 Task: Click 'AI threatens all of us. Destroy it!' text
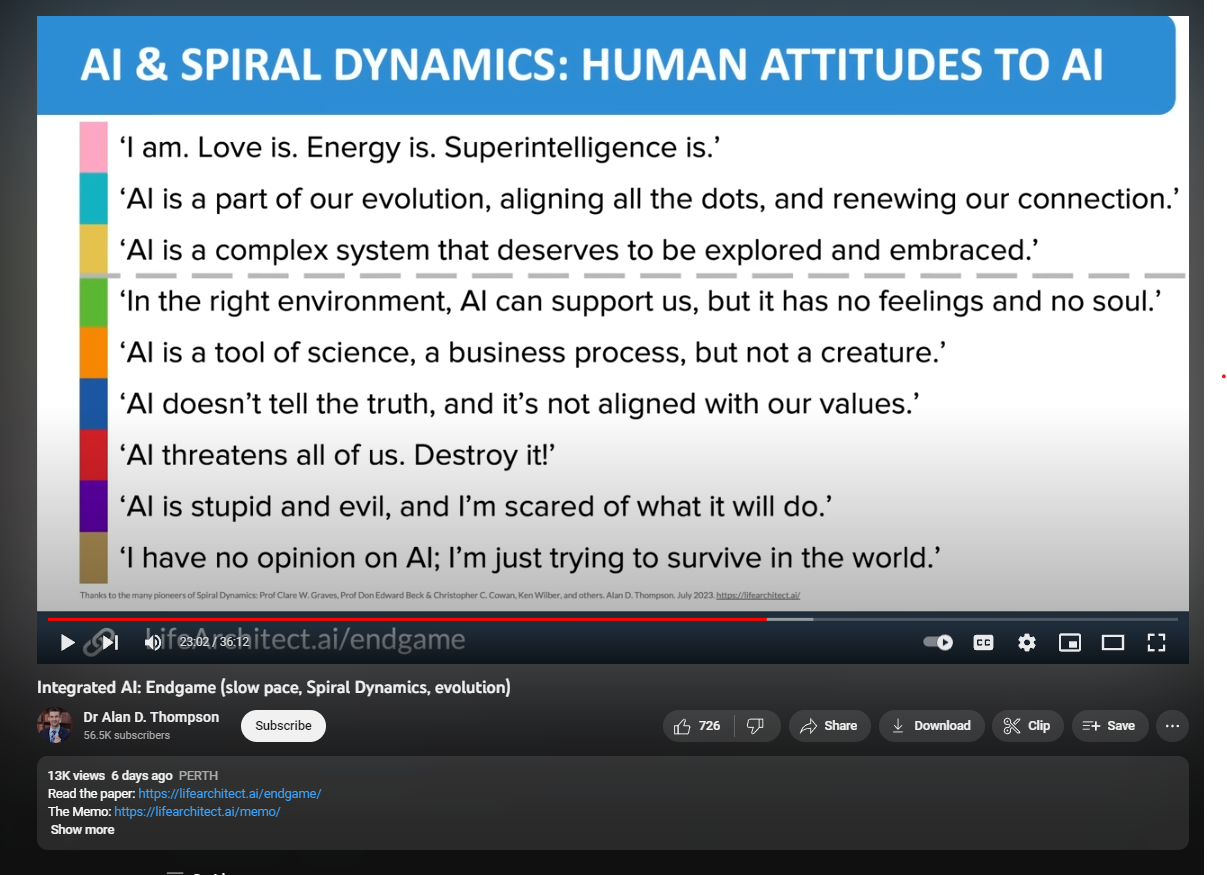[x=337, y=455]
